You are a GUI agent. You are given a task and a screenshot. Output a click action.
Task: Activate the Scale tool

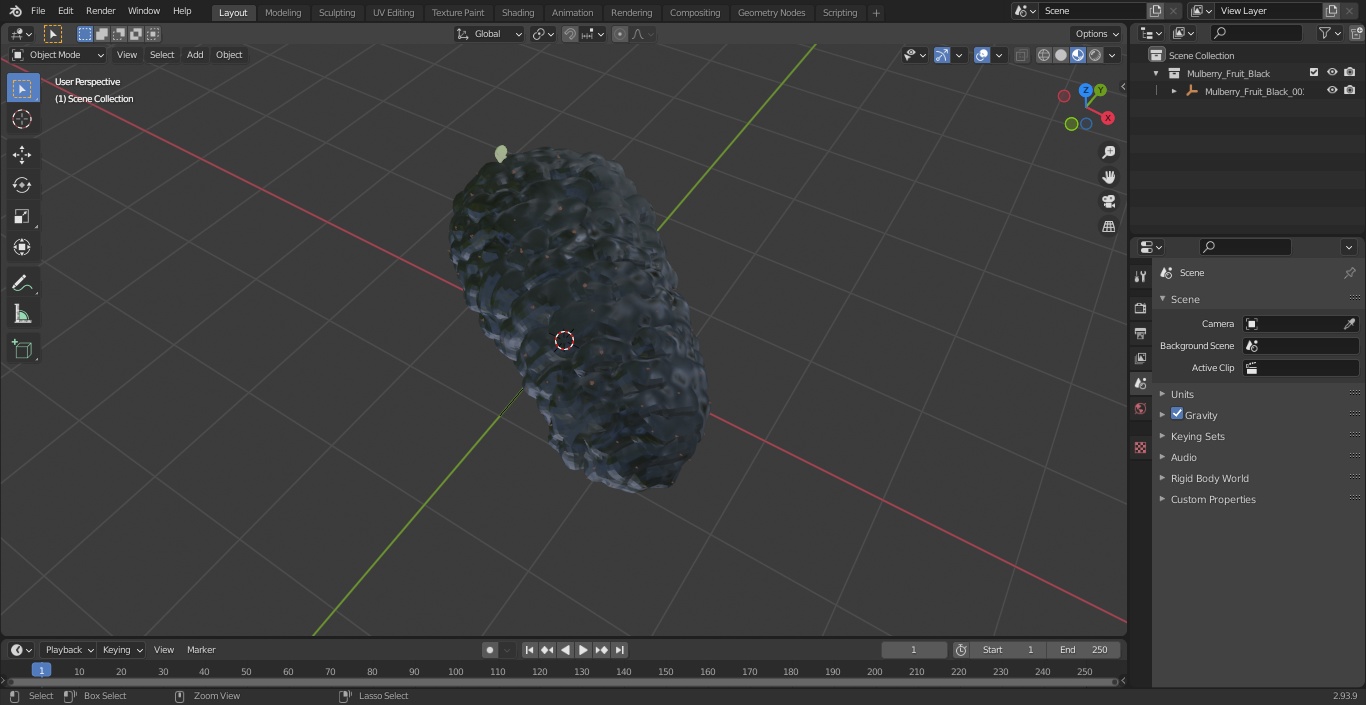(x=22, y=216)
